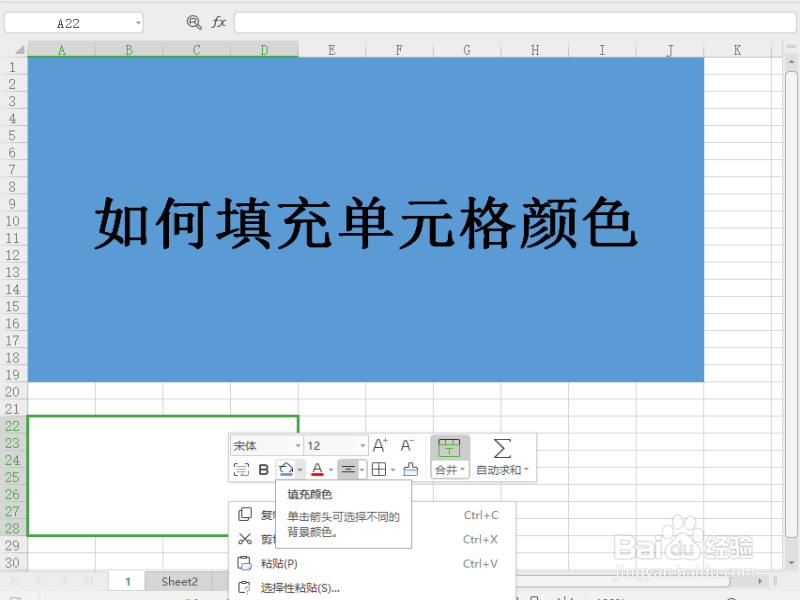
Task: Open the alignment dropdown arrow
Action: pyautogui.click(x=362, y=469)
